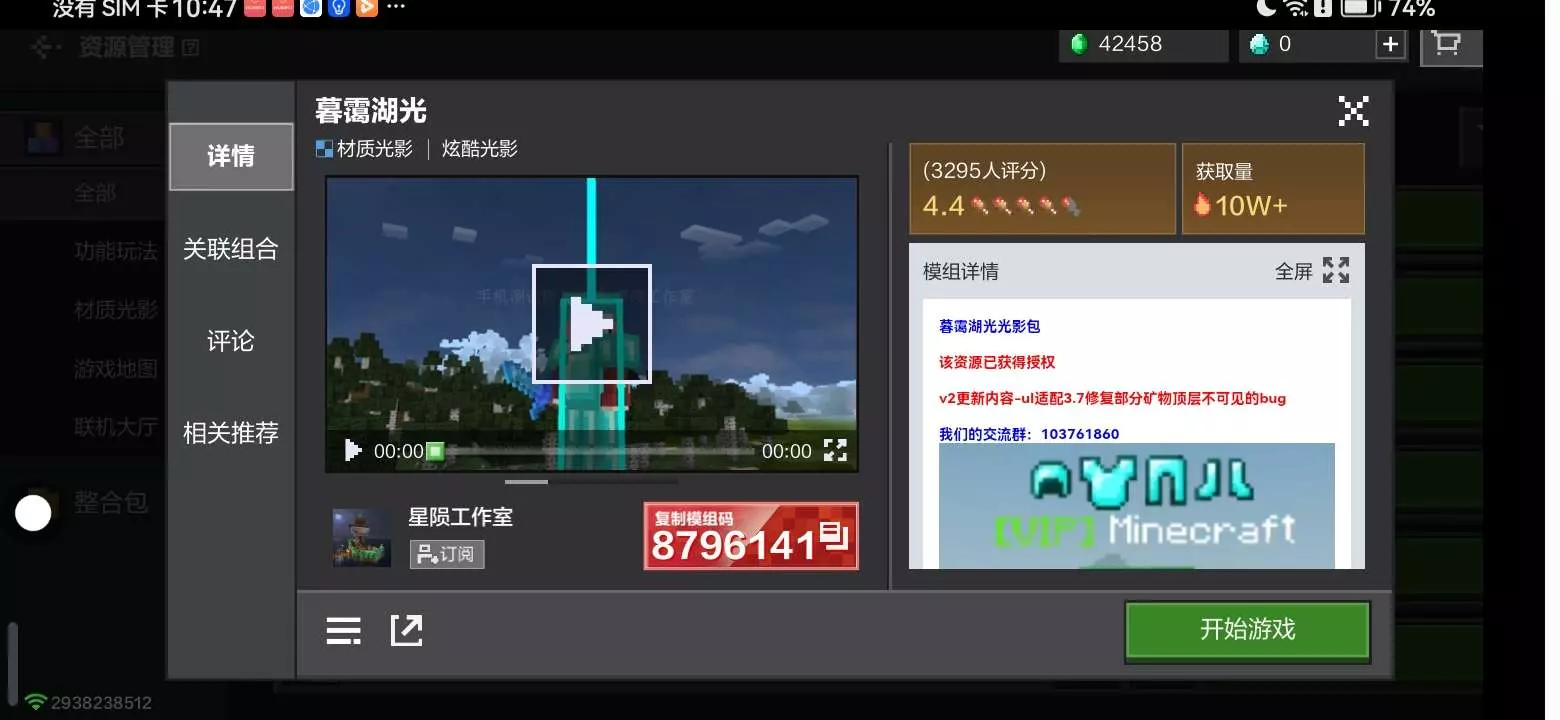Open the Minecraft VIP image in 模组详情
The width and height of the screenshot is (1560, 720).
pyautogui.click(x=1137, y=506)
